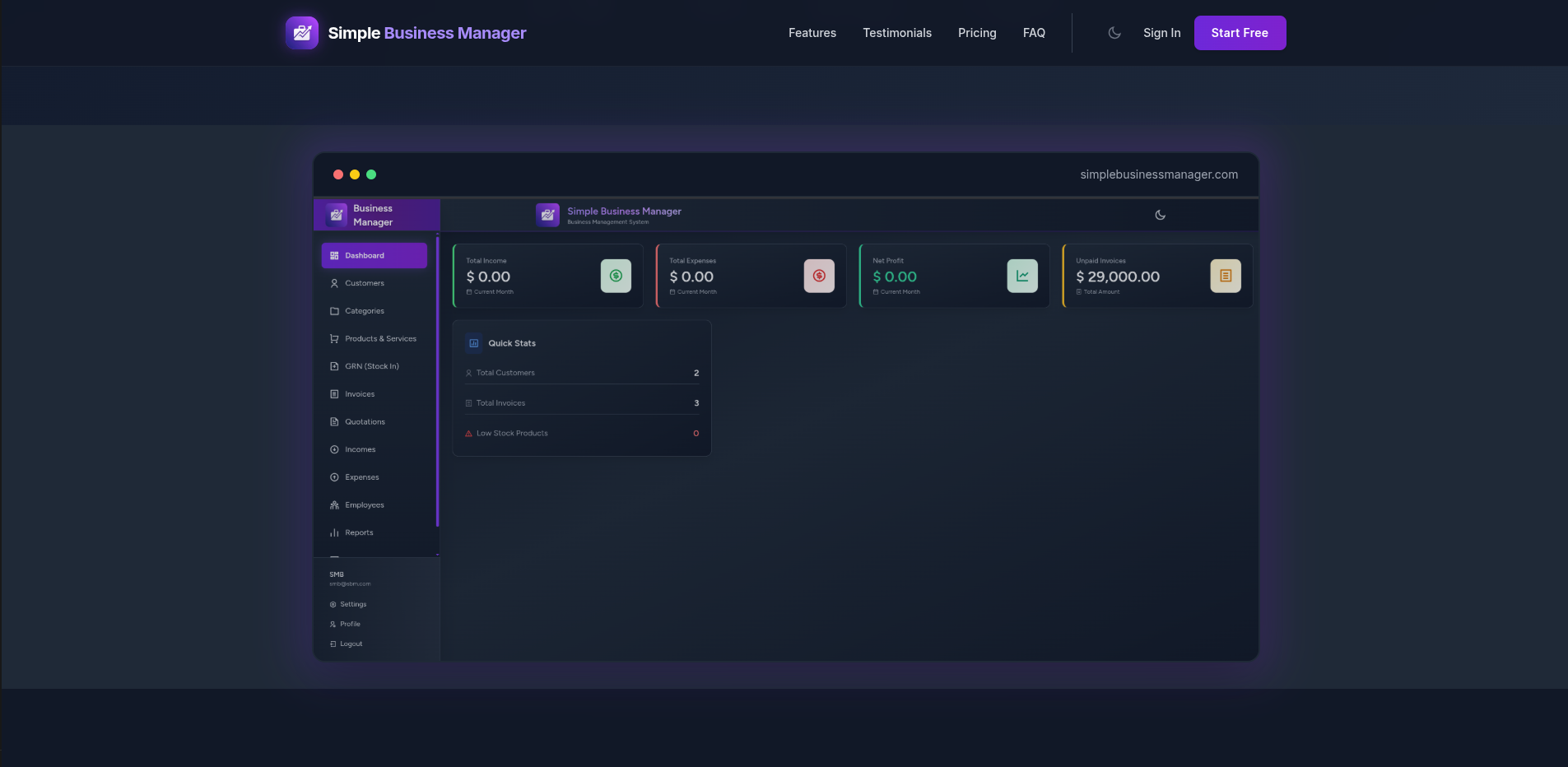
Task: Click the Reports bar-chart icon
Action: [334, 532]
